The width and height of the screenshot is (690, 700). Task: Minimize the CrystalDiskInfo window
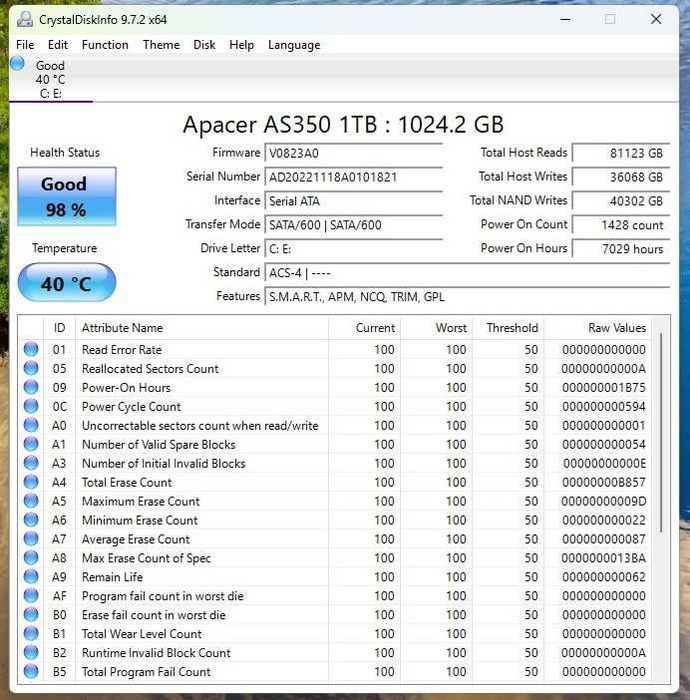pyautogui.click(x=565, y=19)
